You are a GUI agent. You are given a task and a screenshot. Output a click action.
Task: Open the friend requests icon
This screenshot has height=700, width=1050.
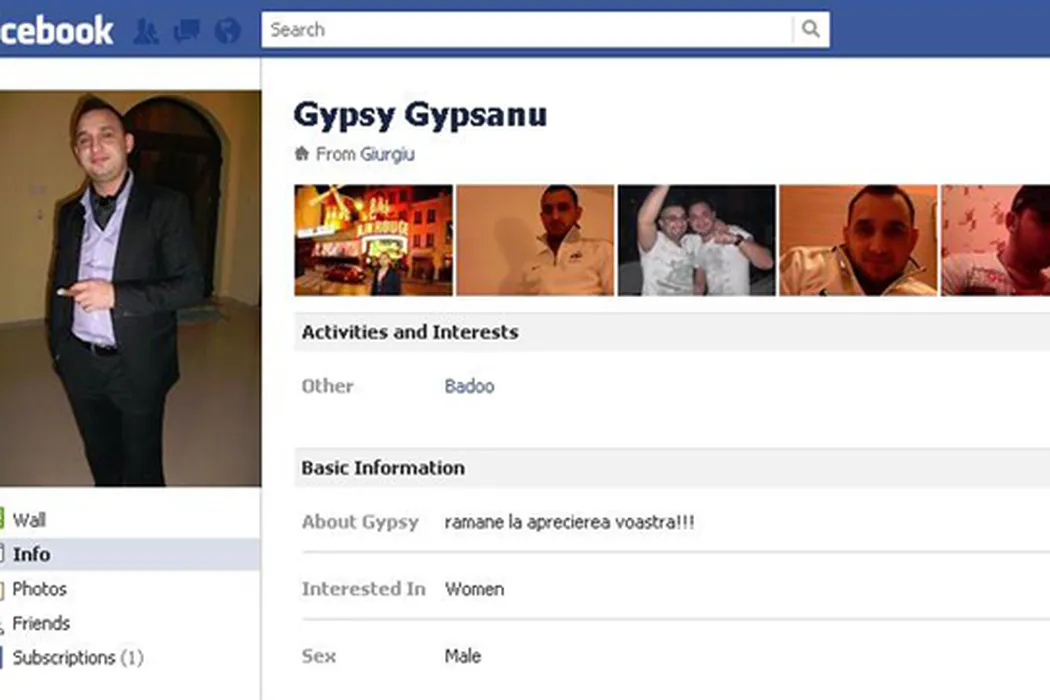[146, 31]
